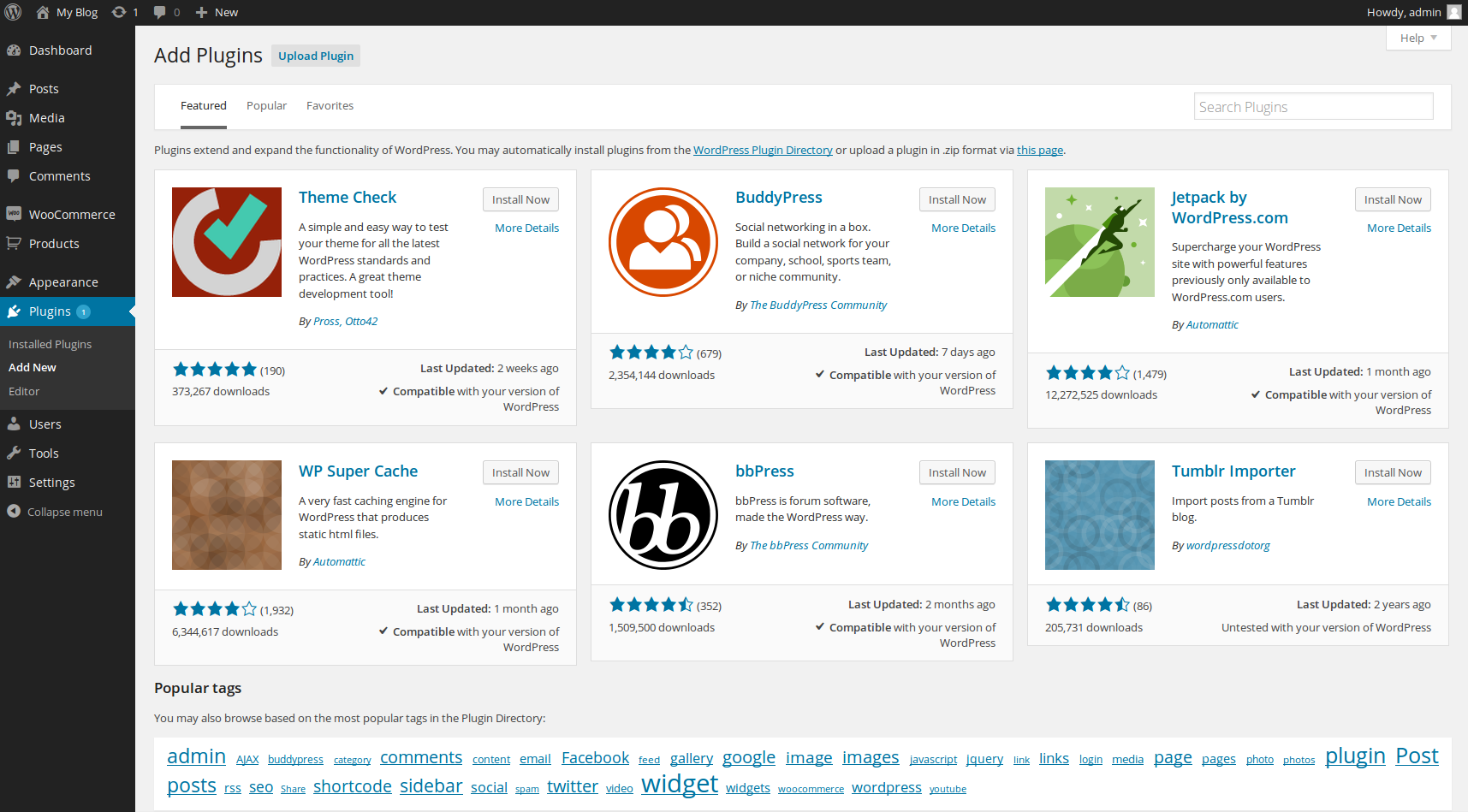
Task: Click the WooCommerce icon in sidebar
Action: (x=14, y=214)
